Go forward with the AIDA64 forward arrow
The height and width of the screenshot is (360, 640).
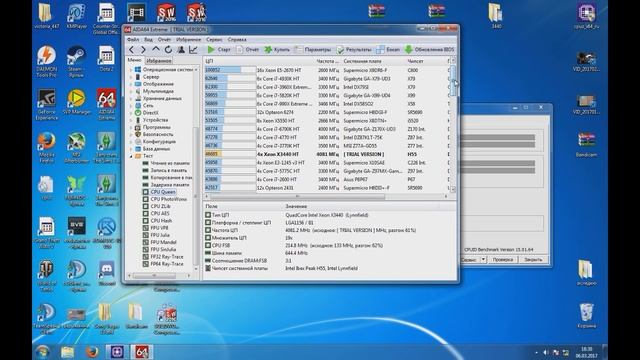click(x=143, y=50)
